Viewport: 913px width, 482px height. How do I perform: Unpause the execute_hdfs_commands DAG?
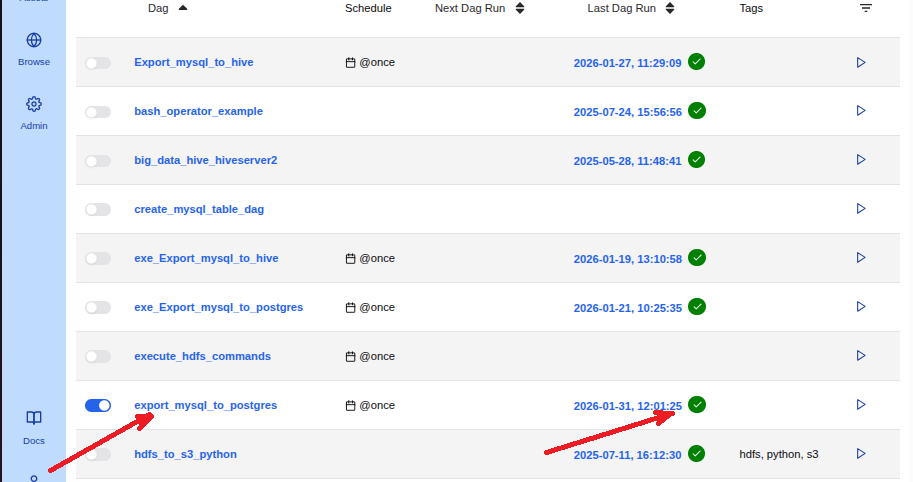click(98, 356)
